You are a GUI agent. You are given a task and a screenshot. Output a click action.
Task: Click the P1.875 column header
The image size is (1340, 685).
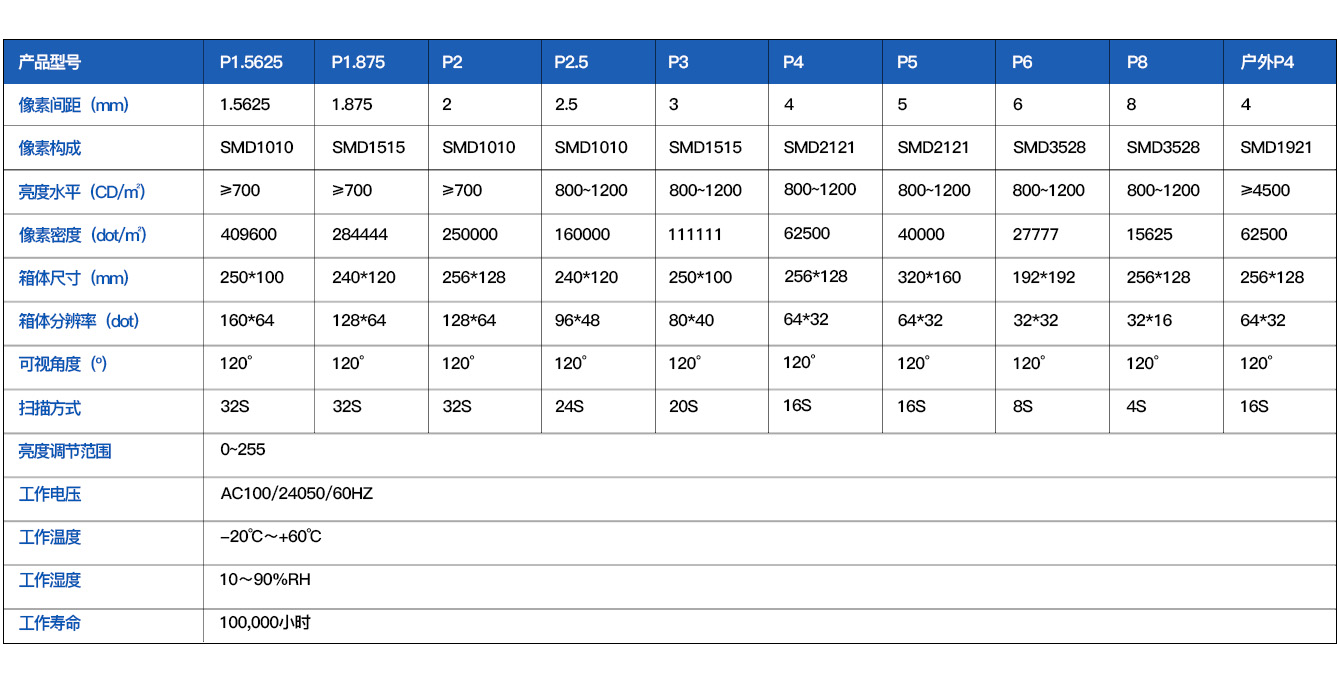(358, 62)
